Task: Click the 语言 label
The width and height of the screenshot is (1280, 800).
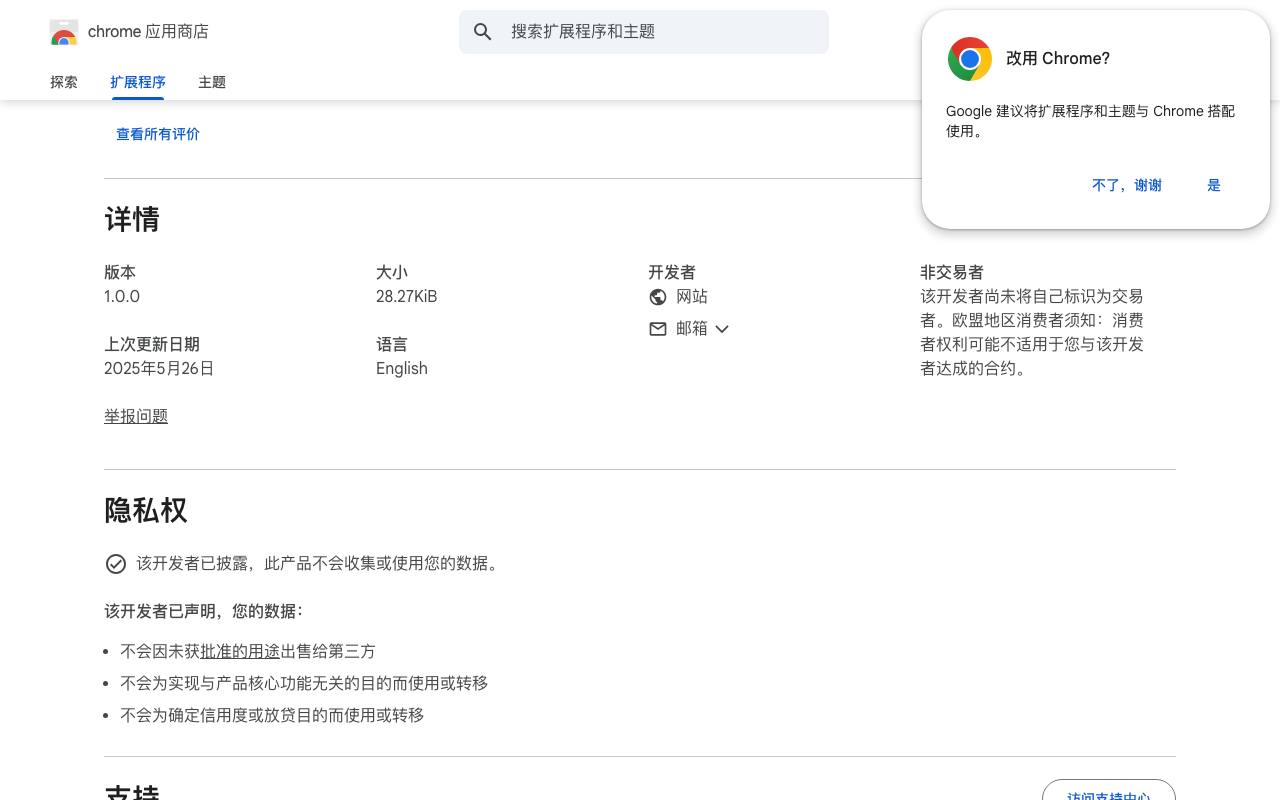Action: (392, 345)
